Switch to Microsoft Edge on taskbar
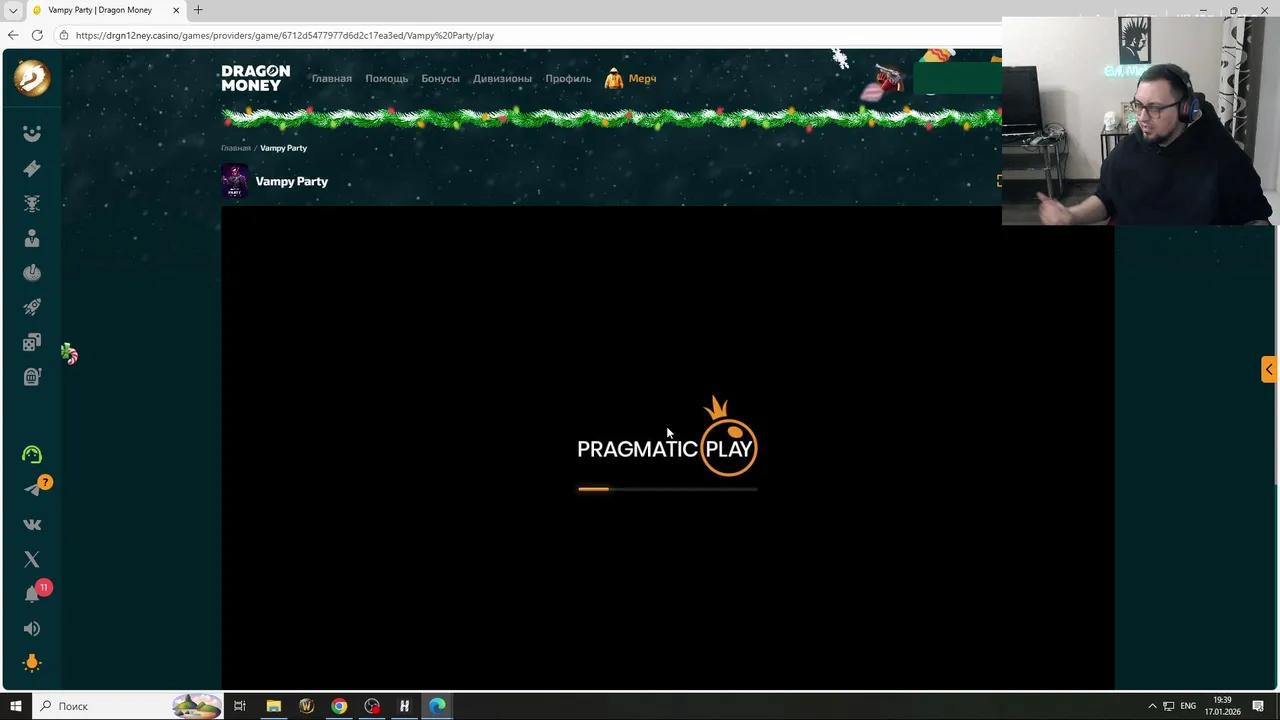The height and width of the screenshot is (720, 1280). (x=437, y=706)
